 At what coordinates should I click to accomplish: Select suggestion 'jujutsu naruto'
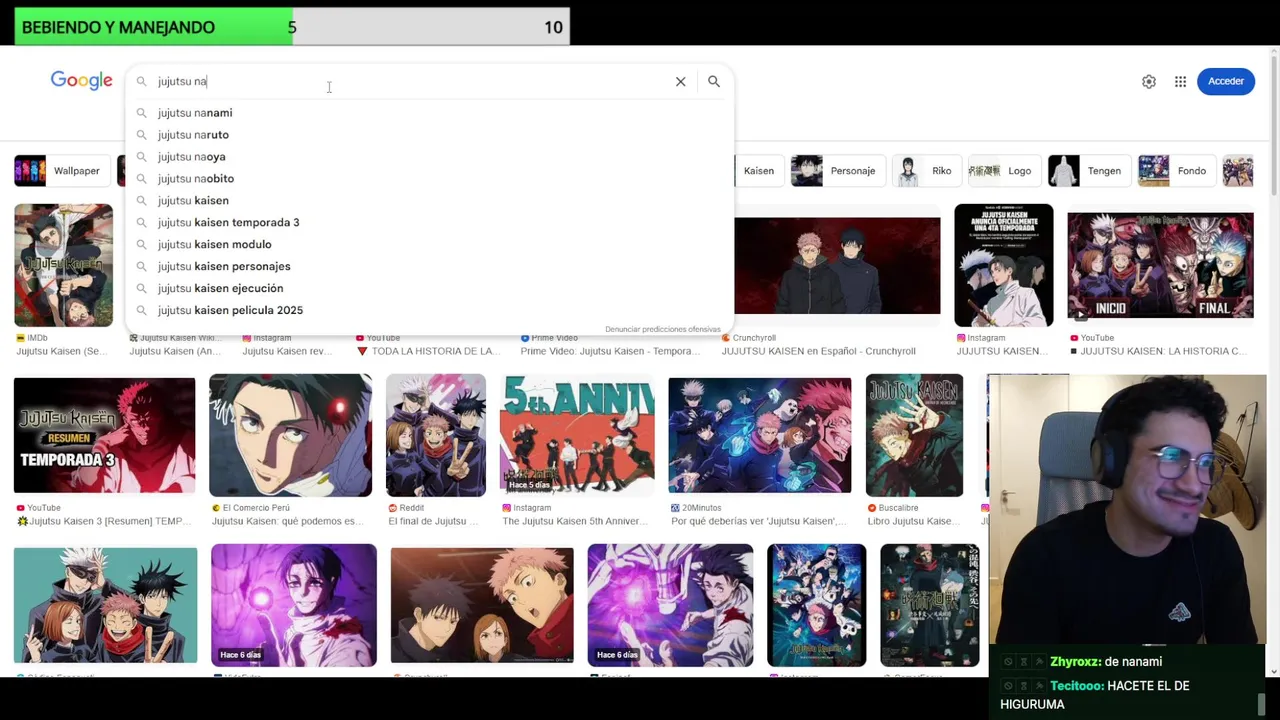click(430, 135)
